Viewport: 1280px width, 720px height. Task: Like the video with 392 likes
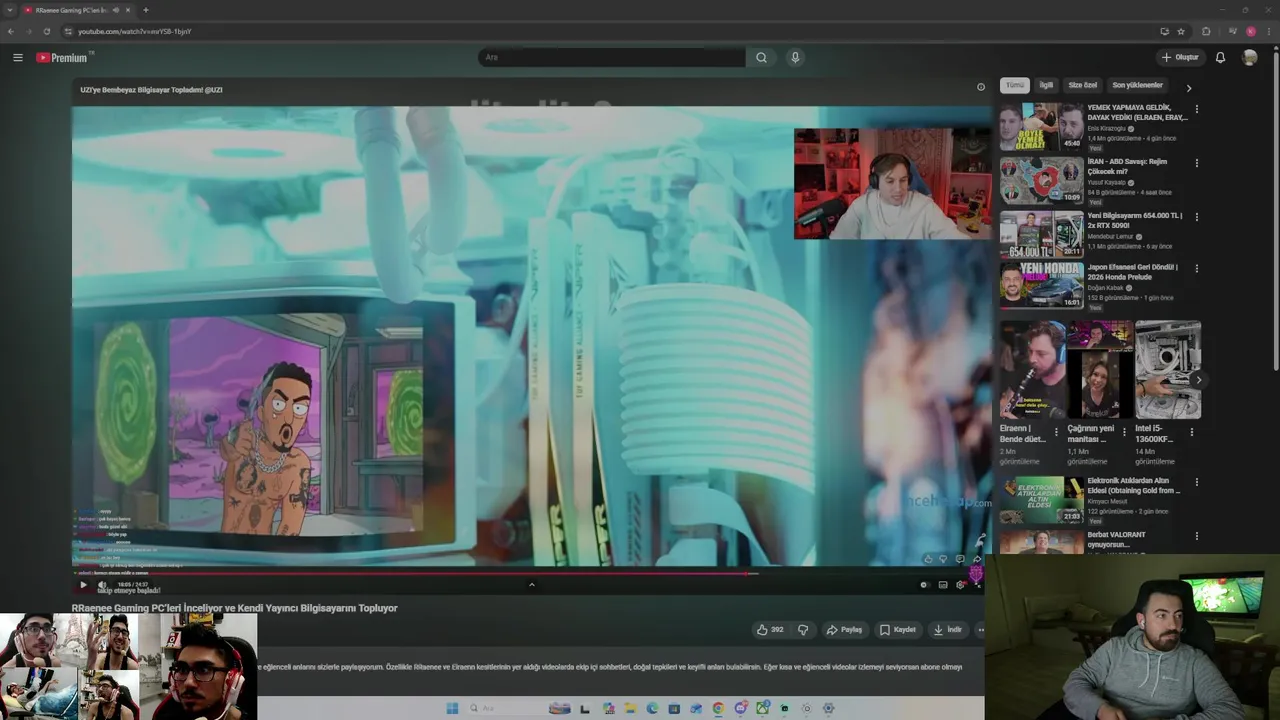point(770,630)
